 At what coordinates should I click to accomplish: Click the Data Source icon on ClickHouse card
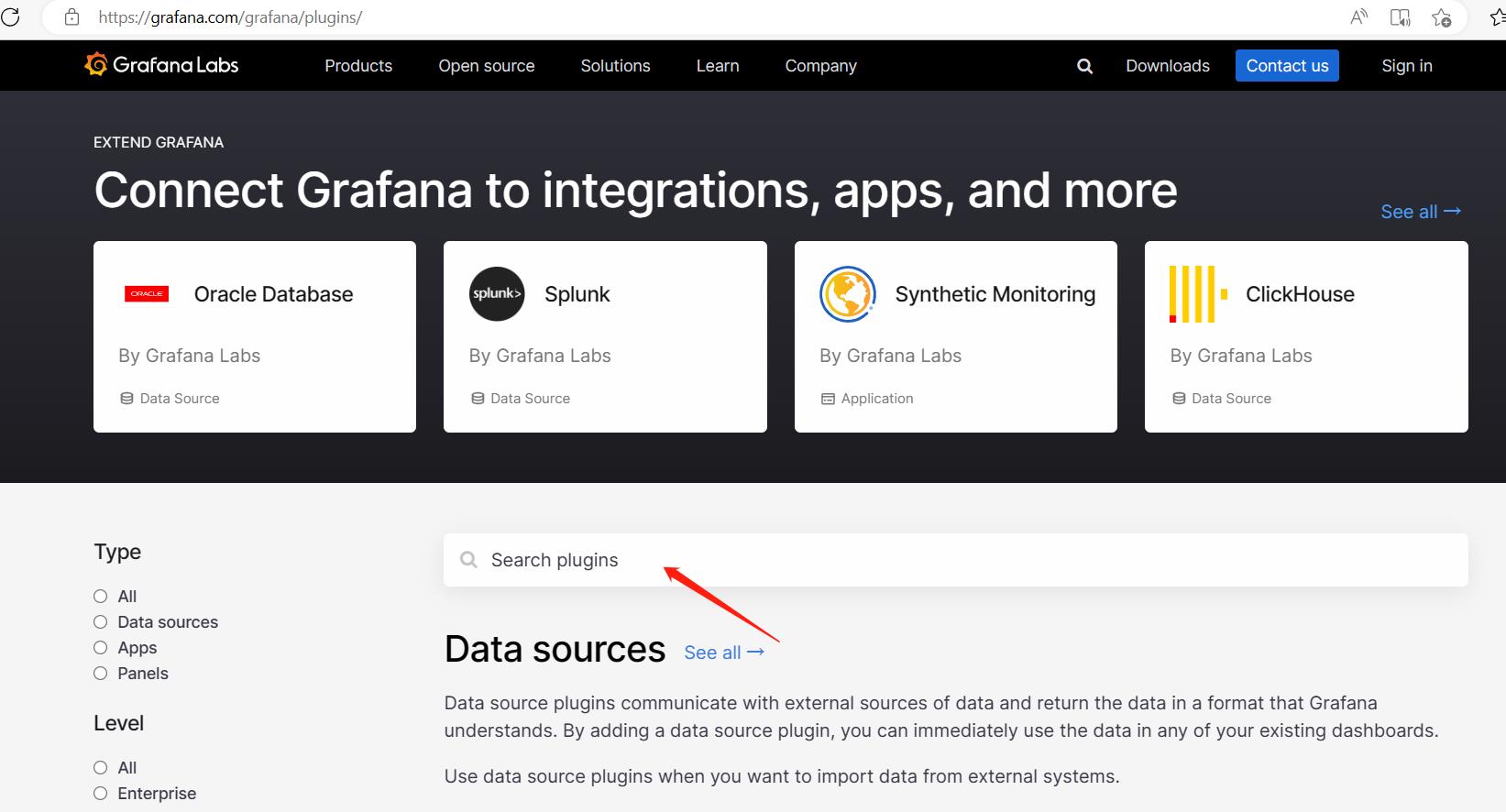1179,399
